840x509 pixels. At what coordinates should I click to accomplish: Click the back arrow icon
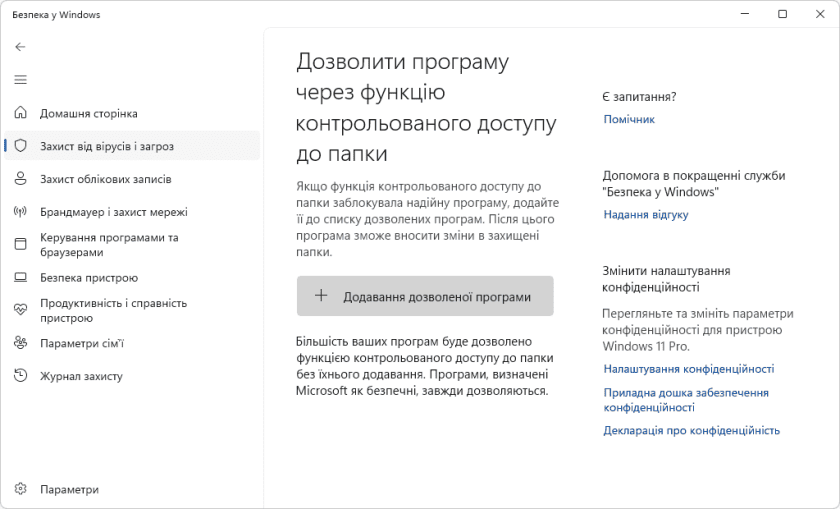20,47
